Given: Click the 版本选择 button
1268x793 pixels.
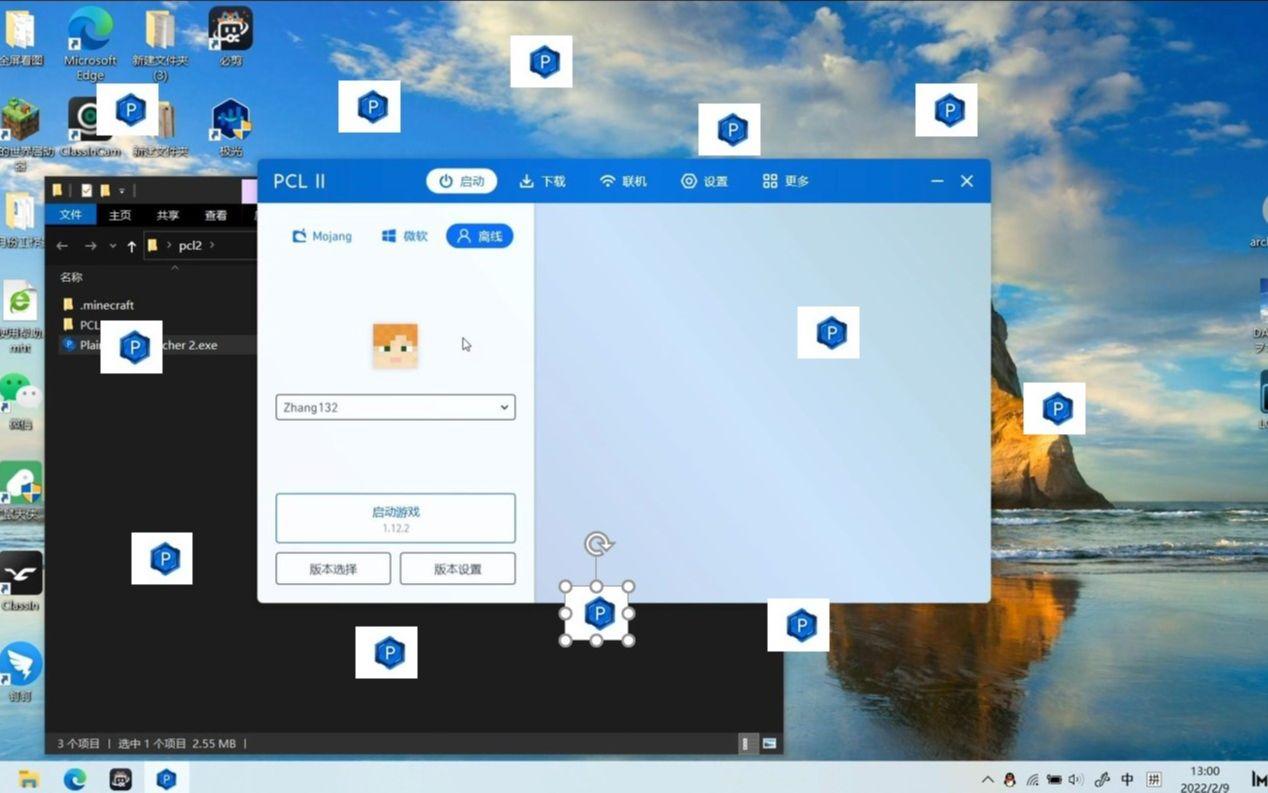Looking at the screenshot, I should pyautogui.click(x=333, y=569).
